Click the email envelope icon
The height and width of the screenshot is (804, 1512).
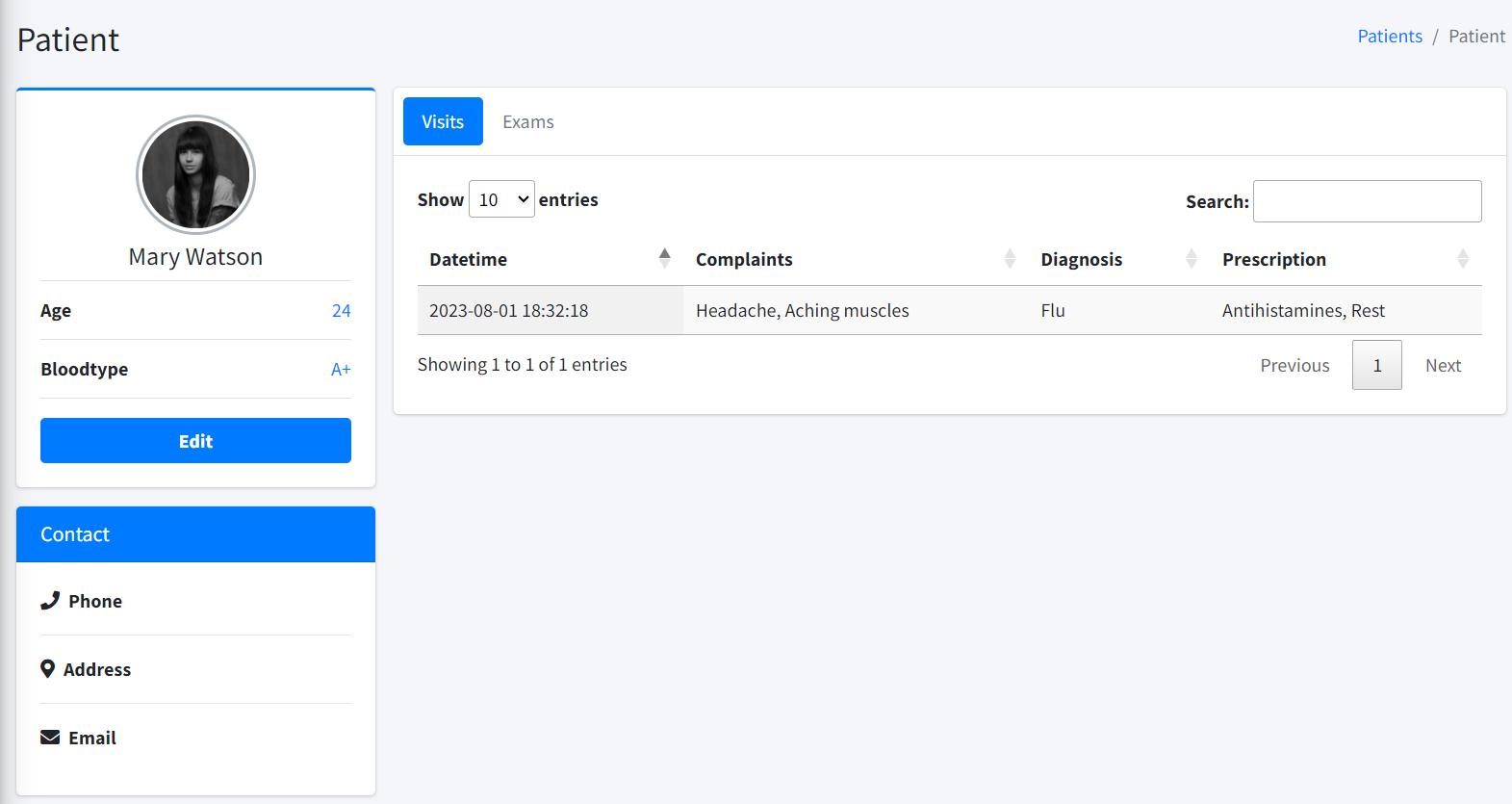click(50, 738)
